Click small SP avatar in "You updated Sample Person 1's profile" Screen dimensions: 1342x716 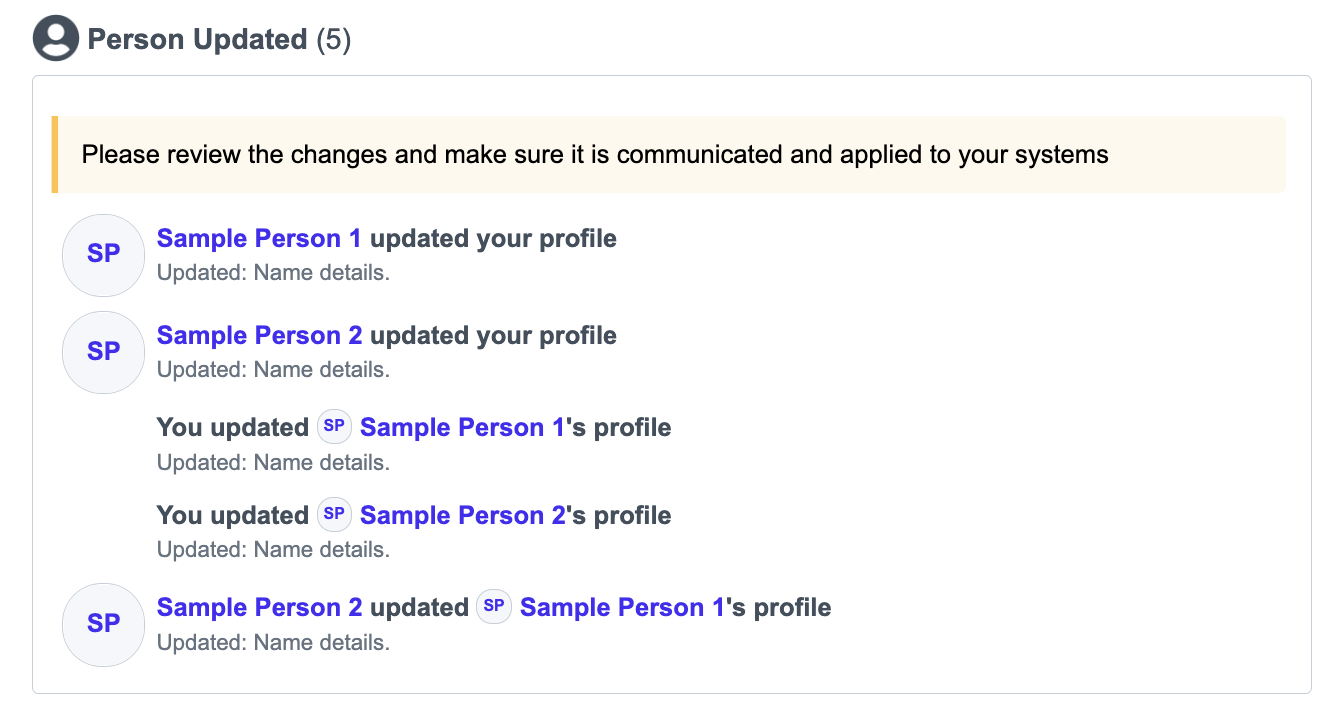click(335, 427)
